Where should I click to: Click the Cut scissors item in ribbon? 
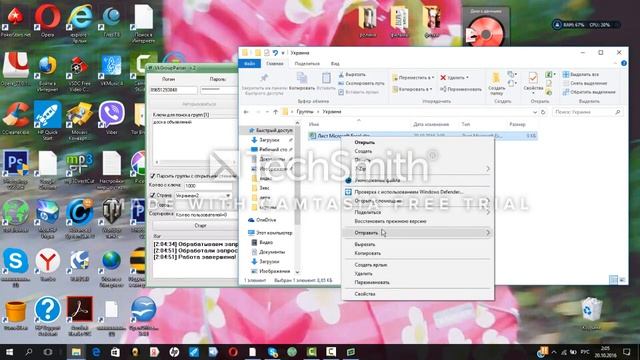click(x=352, y=75)
